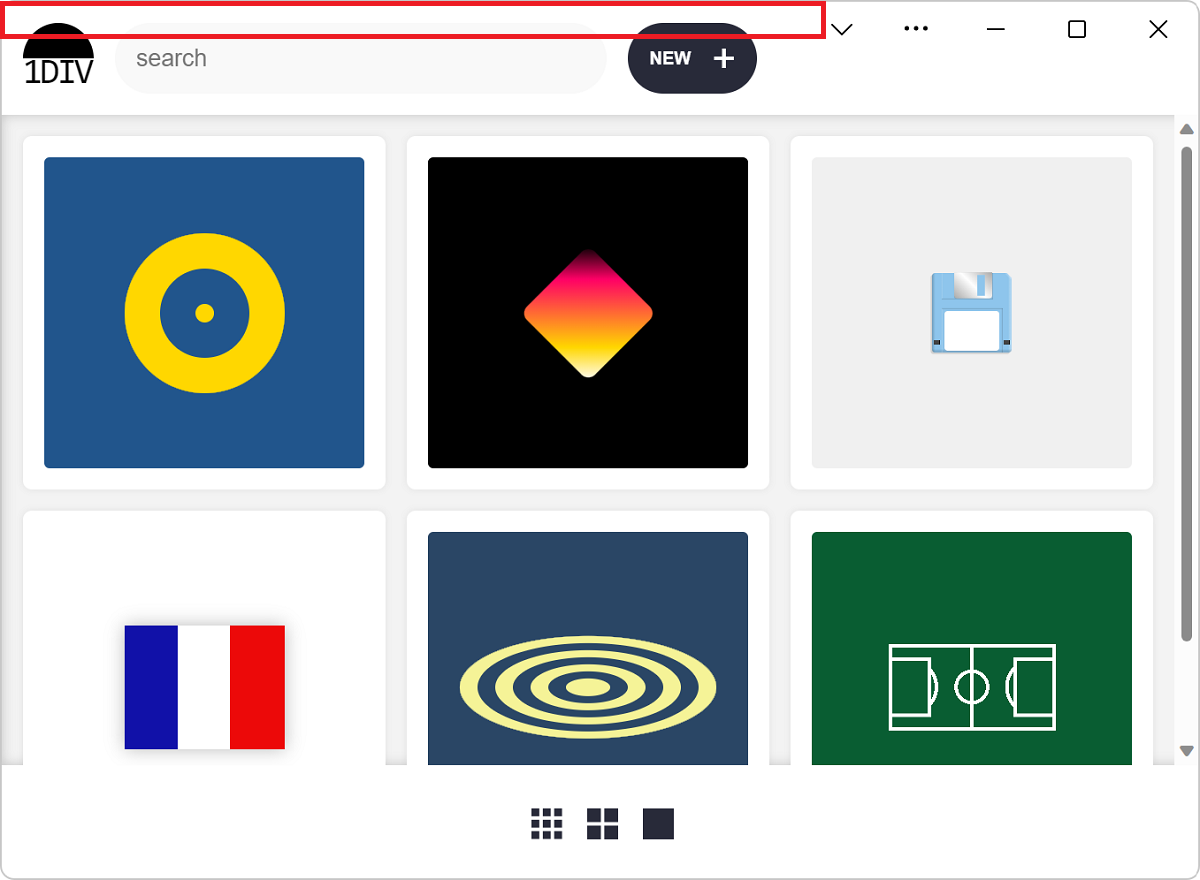Minimize the app window
Screen dimensions: 1200x880
pyautogui.click(x=996, y=29)
